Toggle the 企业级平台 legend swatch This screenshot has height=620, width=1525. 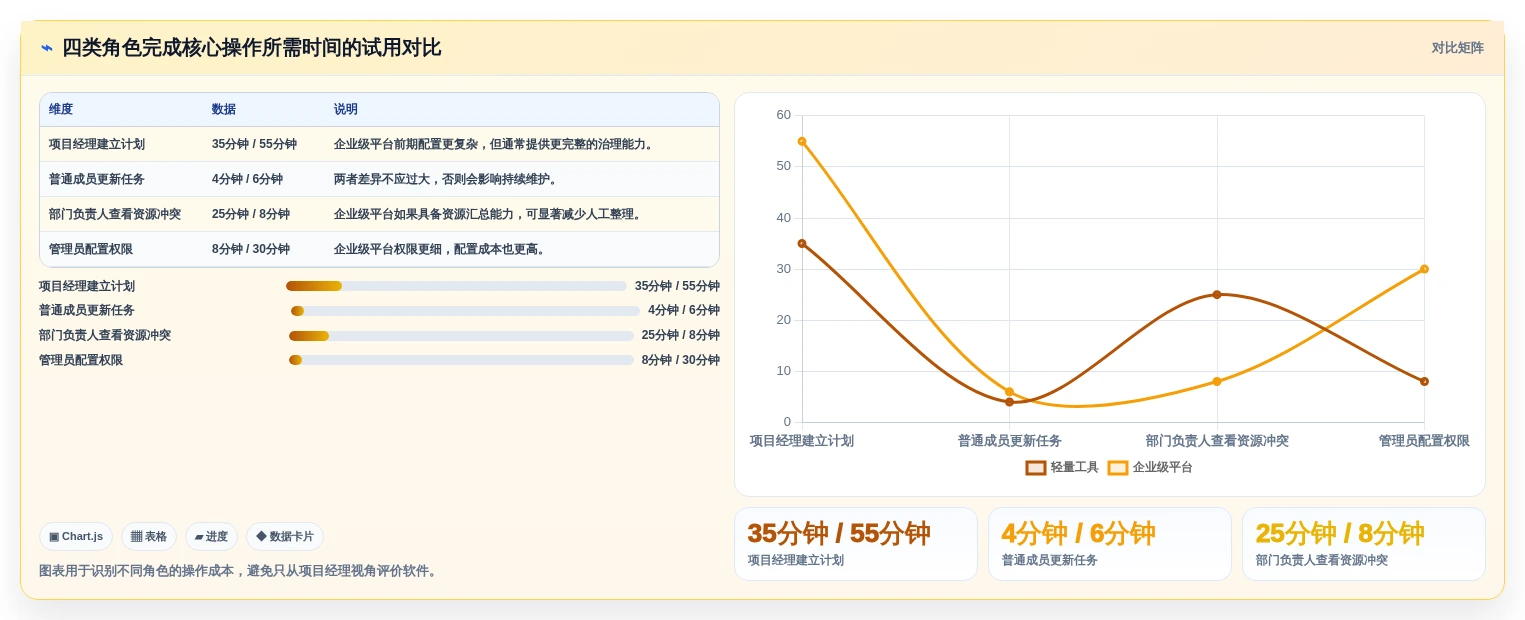[1118, 468]
